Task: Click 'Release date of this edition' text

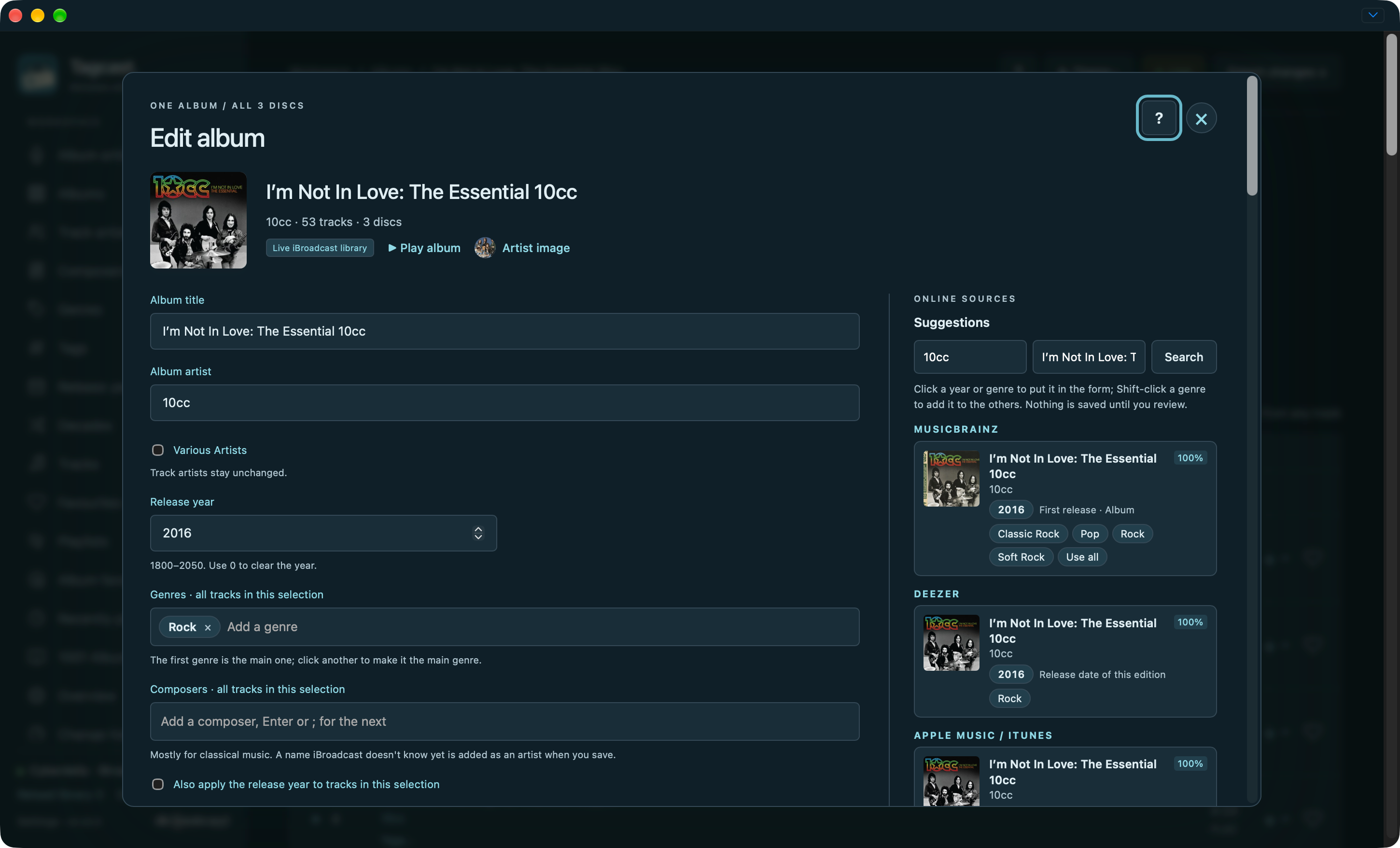Action: 1102,675
